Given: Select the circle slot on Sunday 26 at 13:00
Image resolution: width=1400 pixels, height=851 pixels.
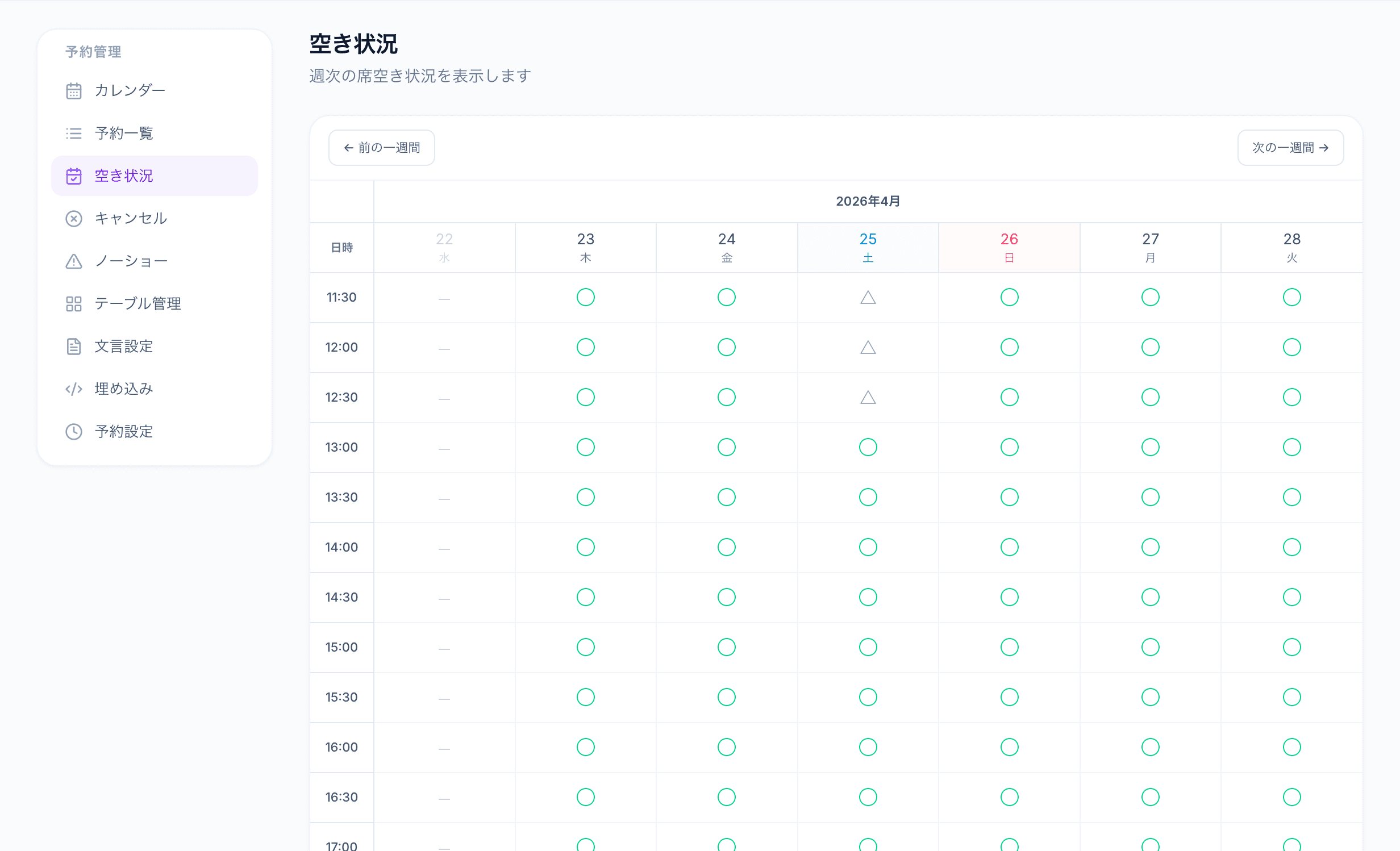Looking at the screenshot, I should [1009, 447].
